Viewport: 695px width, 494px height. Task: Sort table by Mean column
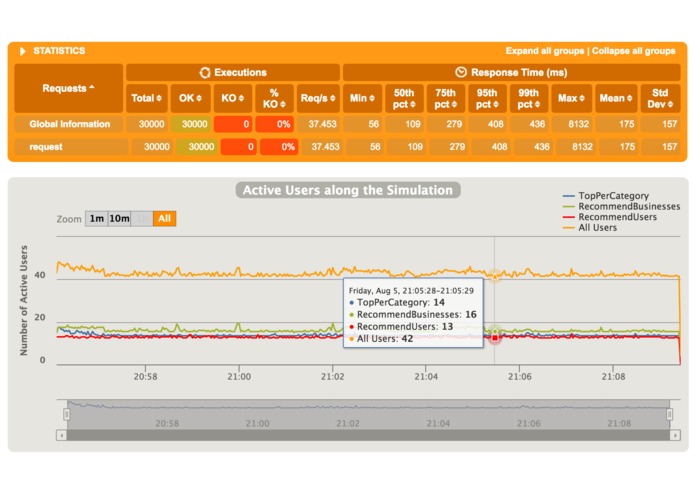616,98
